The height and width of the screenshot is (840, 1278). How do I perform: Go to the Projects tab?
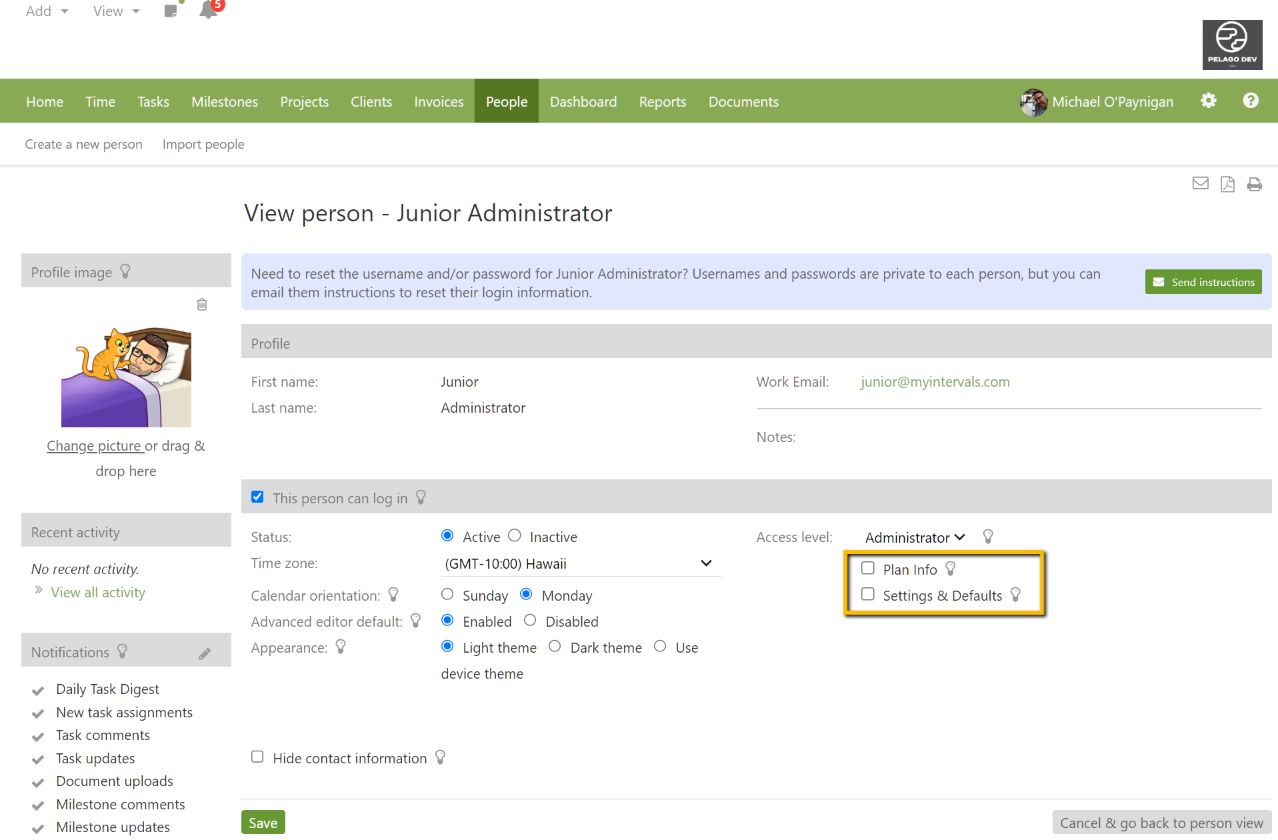pos(304,102)
